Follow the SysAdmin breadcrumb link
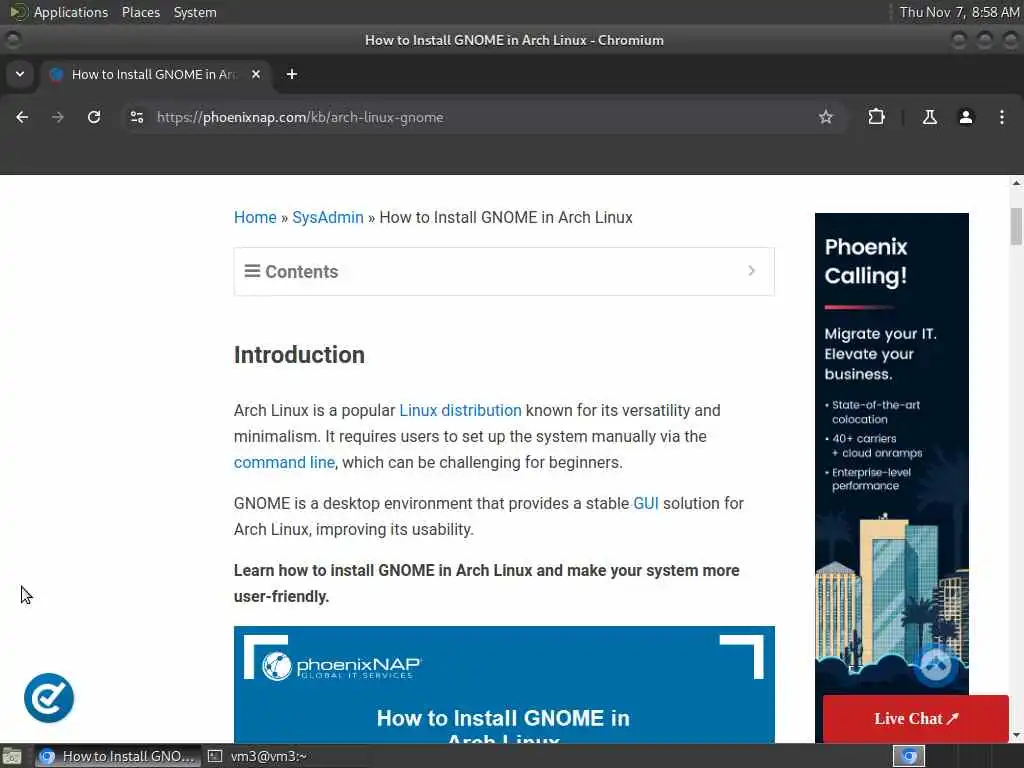 click(328, 217)
